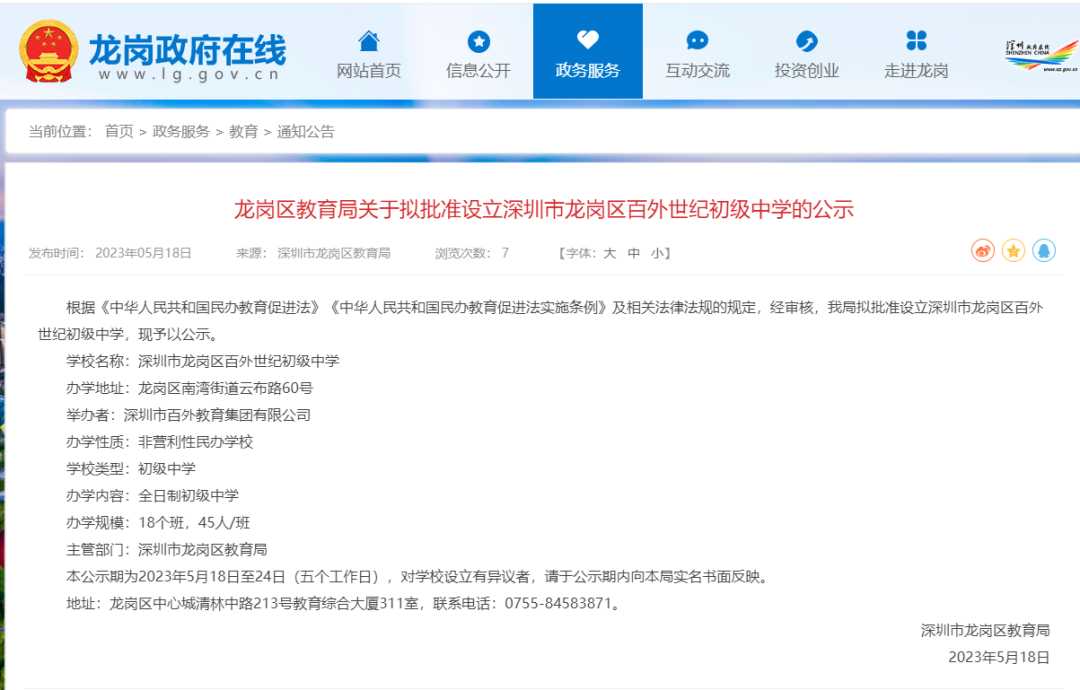
Task: Click the four-dot icon above 走进龙岗
Action: [916, 41]
